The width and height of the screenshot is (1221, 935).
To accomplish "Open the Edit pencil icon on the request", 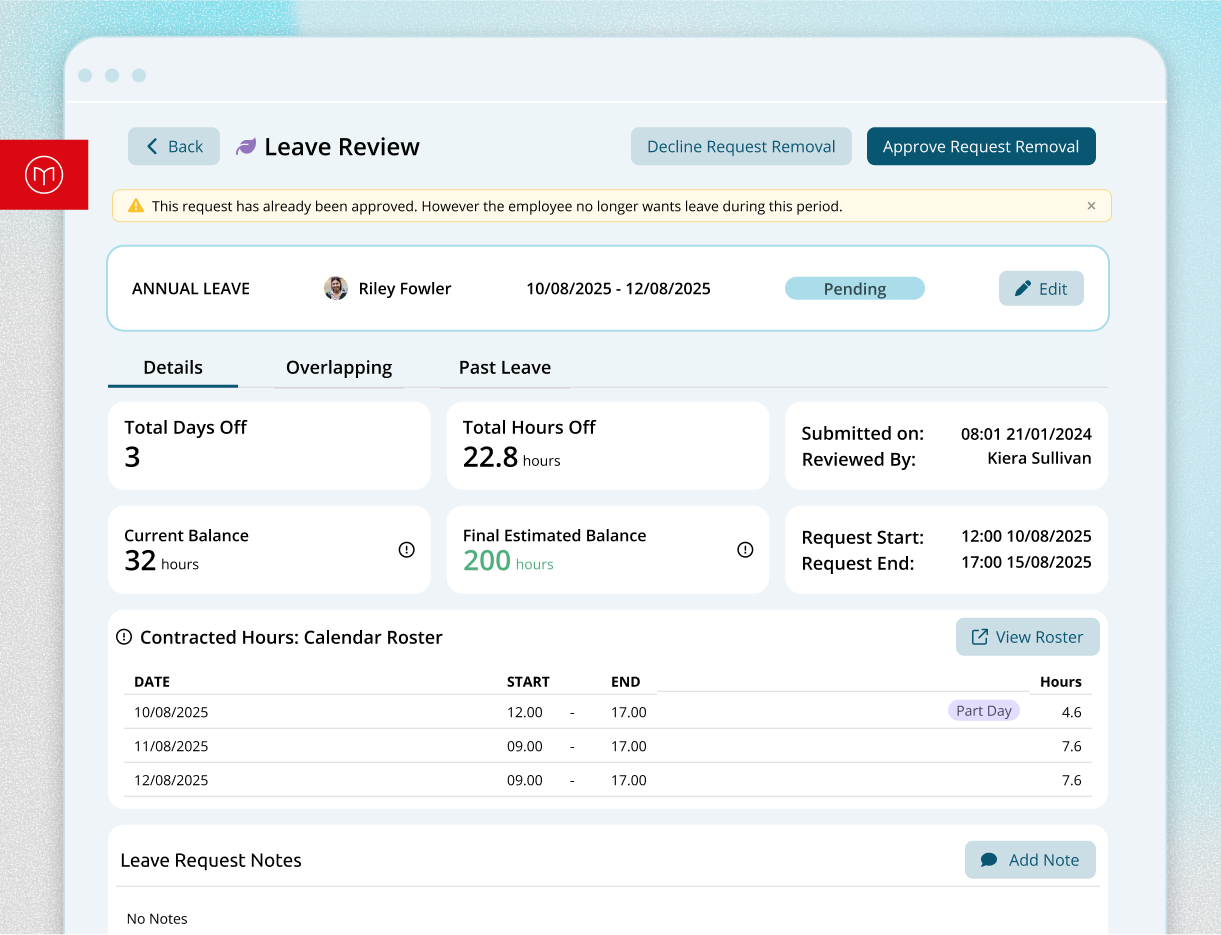I will (1023, 288).
